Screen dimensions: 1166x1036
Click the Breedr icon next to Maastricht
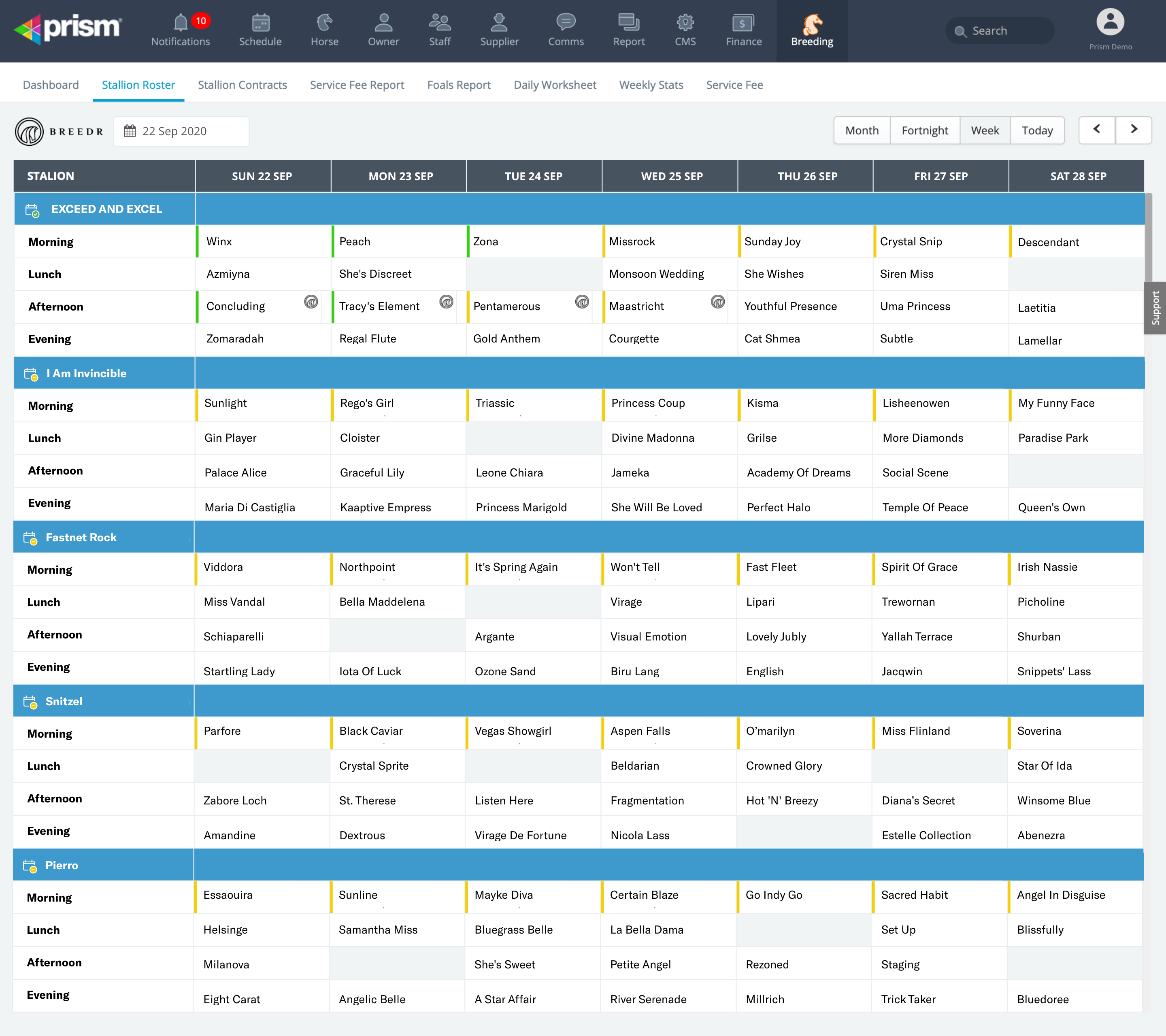pos(718,302)
